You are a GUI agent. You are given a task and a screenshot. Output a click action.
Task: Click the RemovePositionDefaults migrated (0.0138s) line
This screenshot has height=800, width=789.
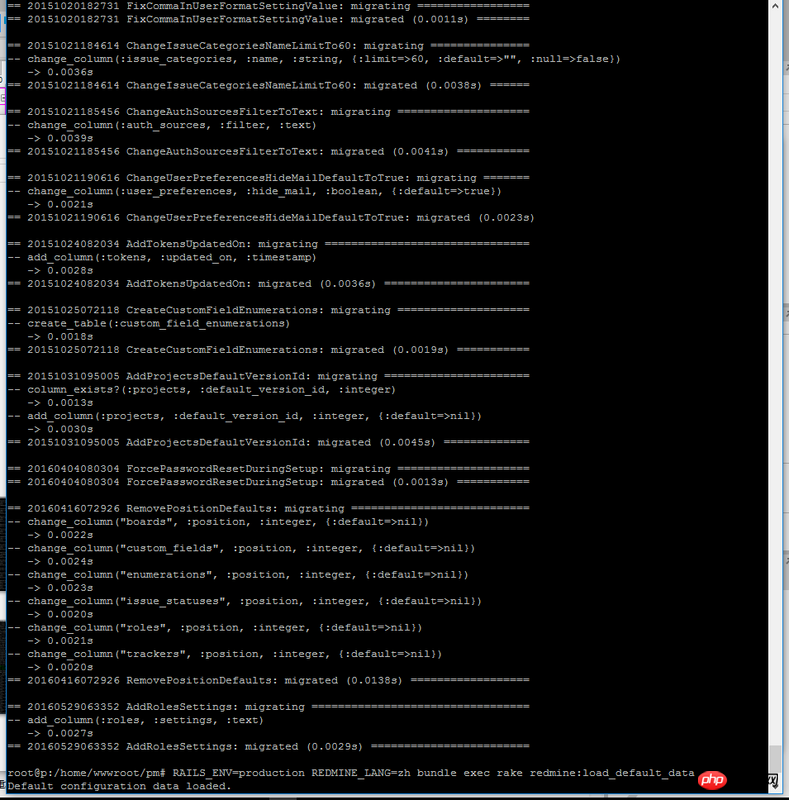269,681
